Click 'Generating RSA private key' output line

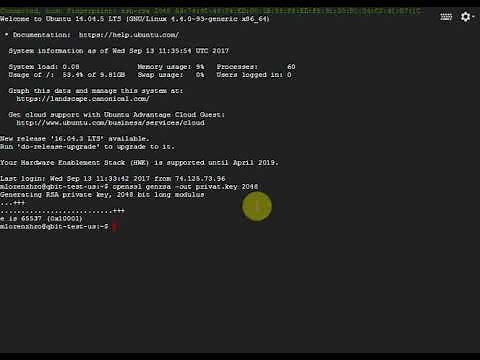click(102, 195)
